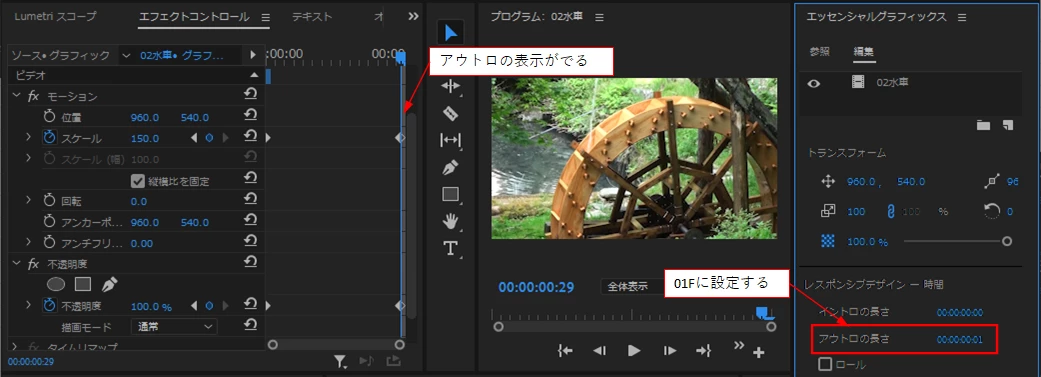Reset the 描画モード parameter
Viewport: 1041px width, 377px height.
(250, 325)
